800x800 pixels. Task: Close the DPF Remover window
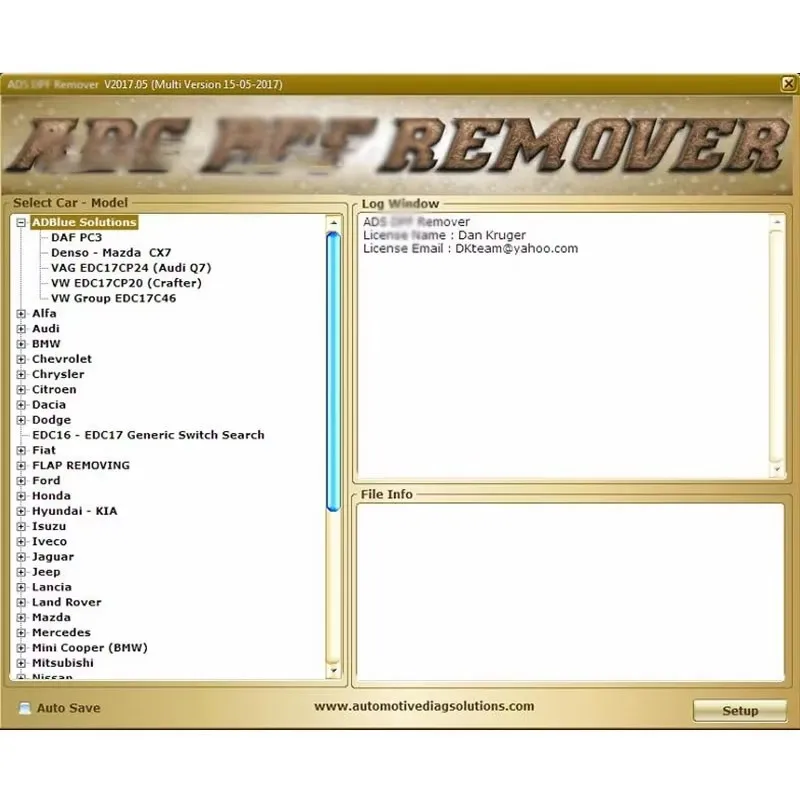[x=788, y=84]
